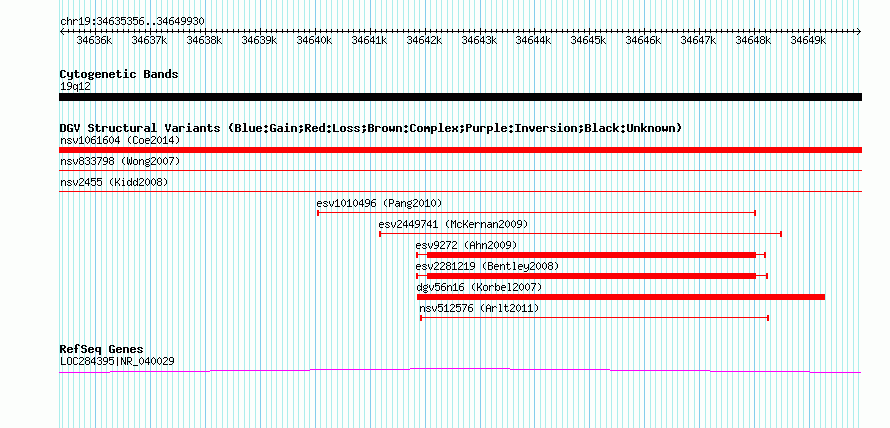
Task: Click the 34649k ruler tick label
Action: click(807, 40)
